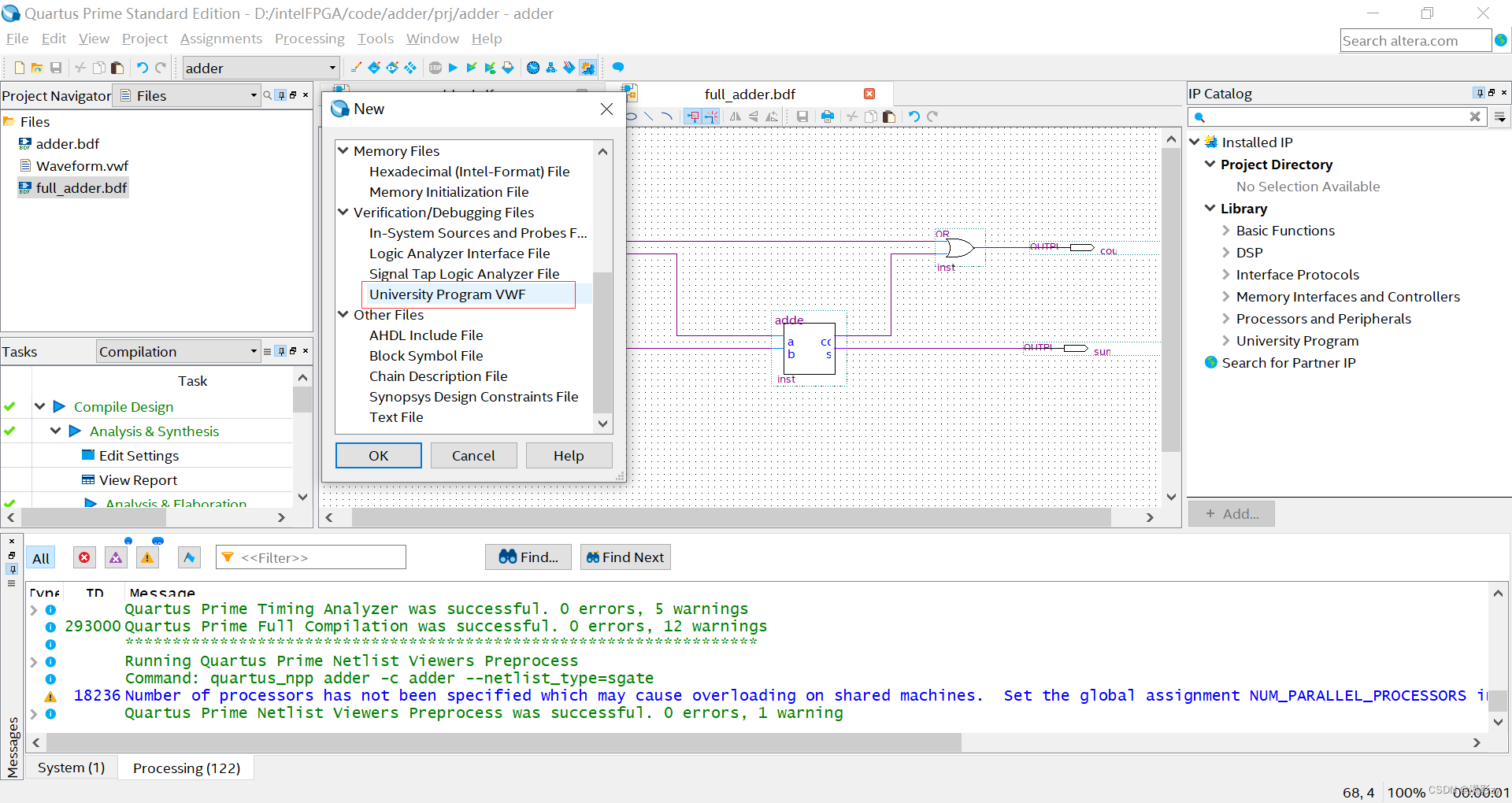Open the Programmer toolbar icon
Screen dimensions: 1512x803
click(x=569, y=68)
